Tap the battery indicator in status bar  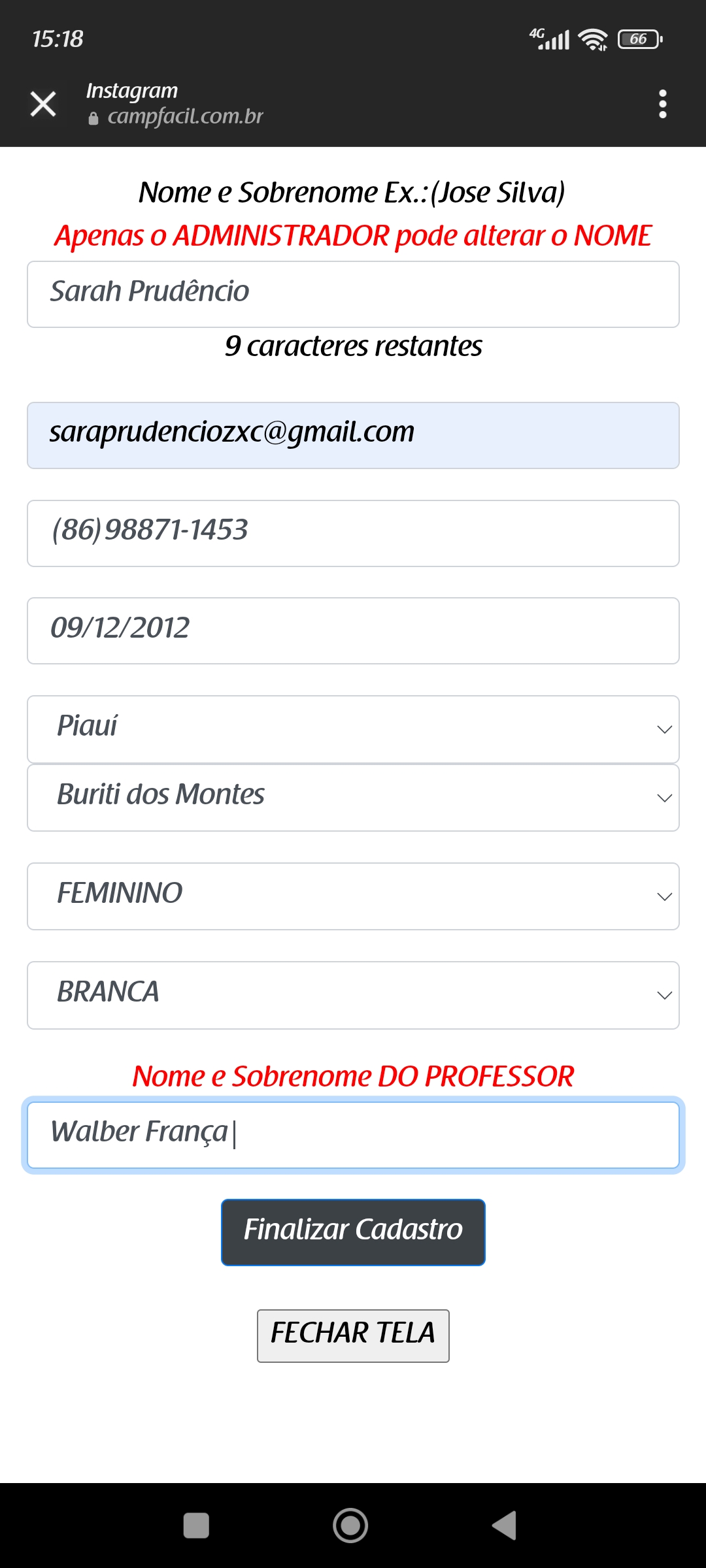pyautogui.click(x=640, y=39)
